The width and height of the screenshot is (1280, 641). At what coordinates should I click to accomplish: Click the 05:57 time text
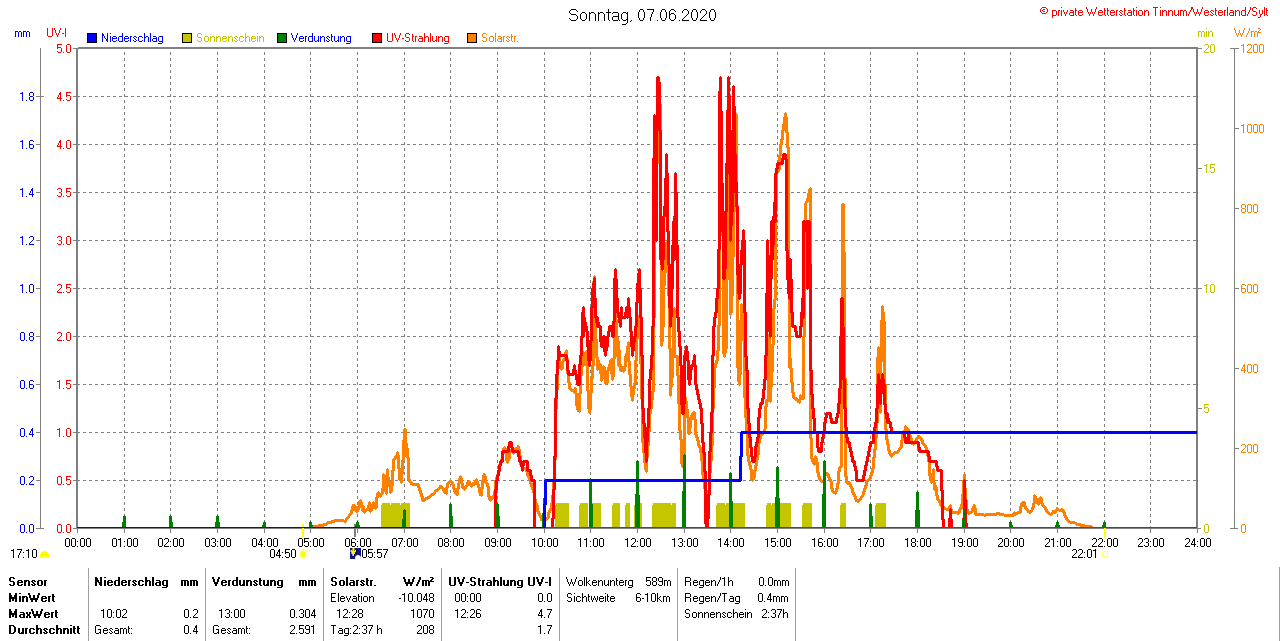(374, 554)
